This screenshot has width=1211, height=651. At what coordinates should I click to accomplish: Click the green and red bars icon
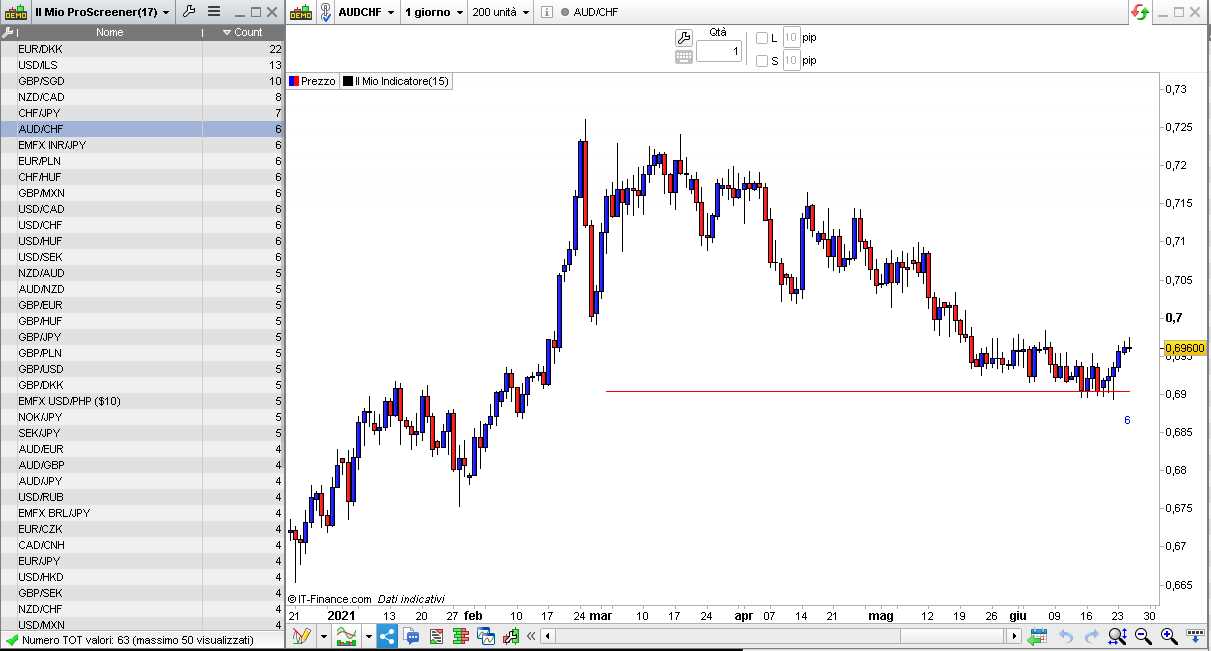pos(461,636)
